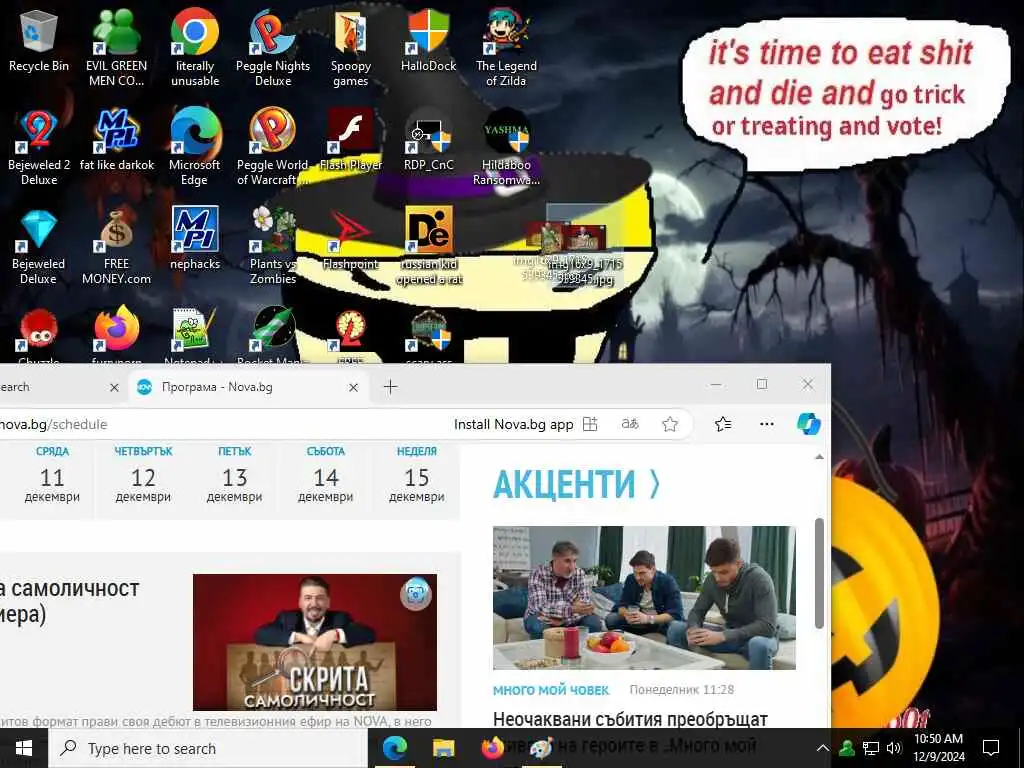Screen dimensions: 1024x768
Task: Open the Windows Start menu
Action: (24, 748)
